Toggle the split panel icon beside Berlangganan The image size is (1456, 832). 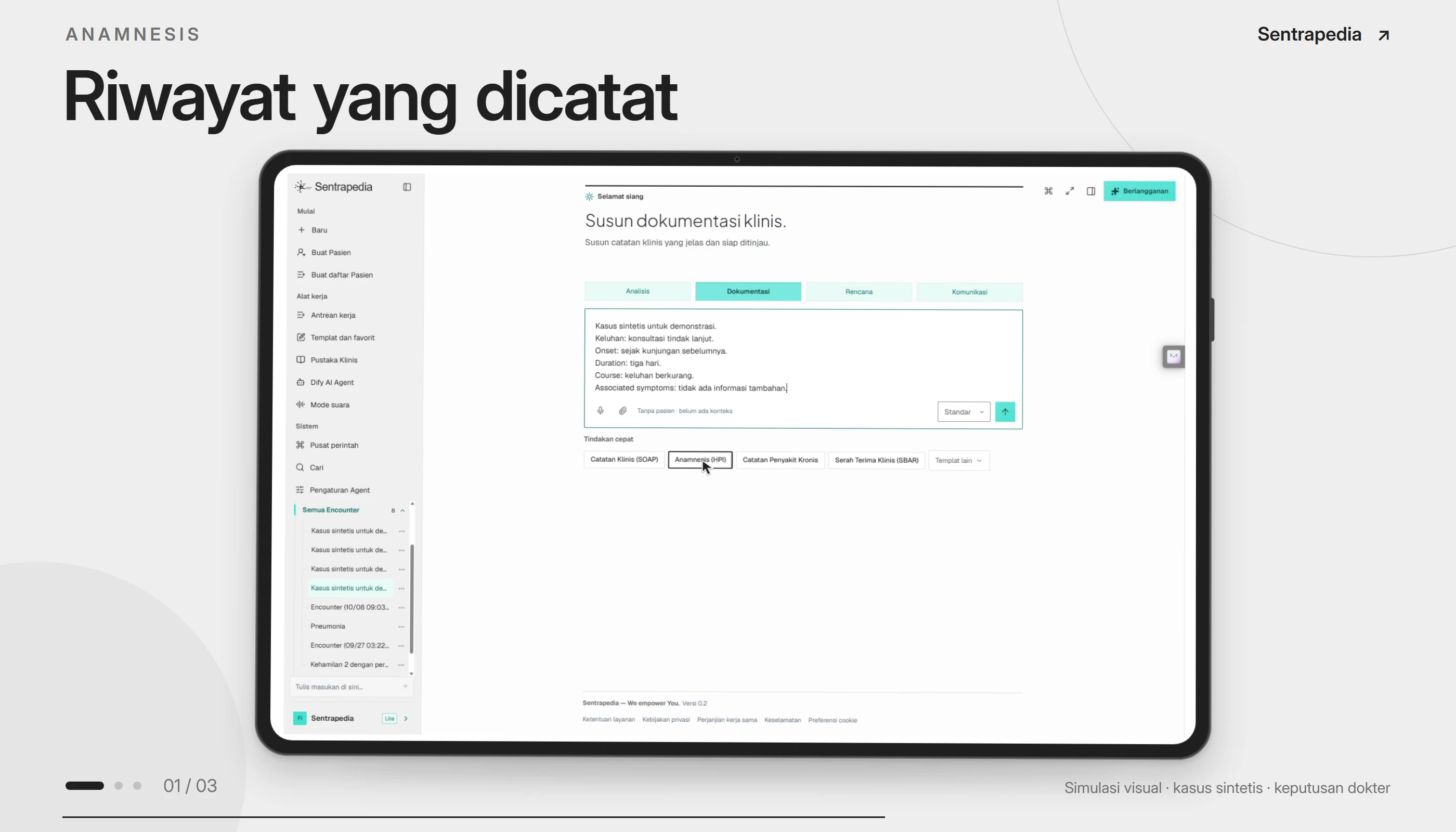[x=1091, y=191]
